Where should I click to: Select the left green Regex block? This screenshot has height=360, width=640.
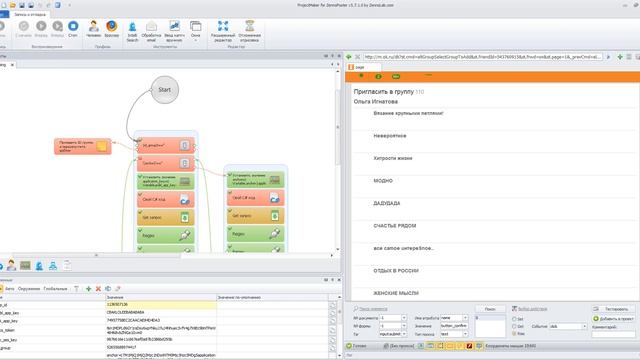pos(165,235)
